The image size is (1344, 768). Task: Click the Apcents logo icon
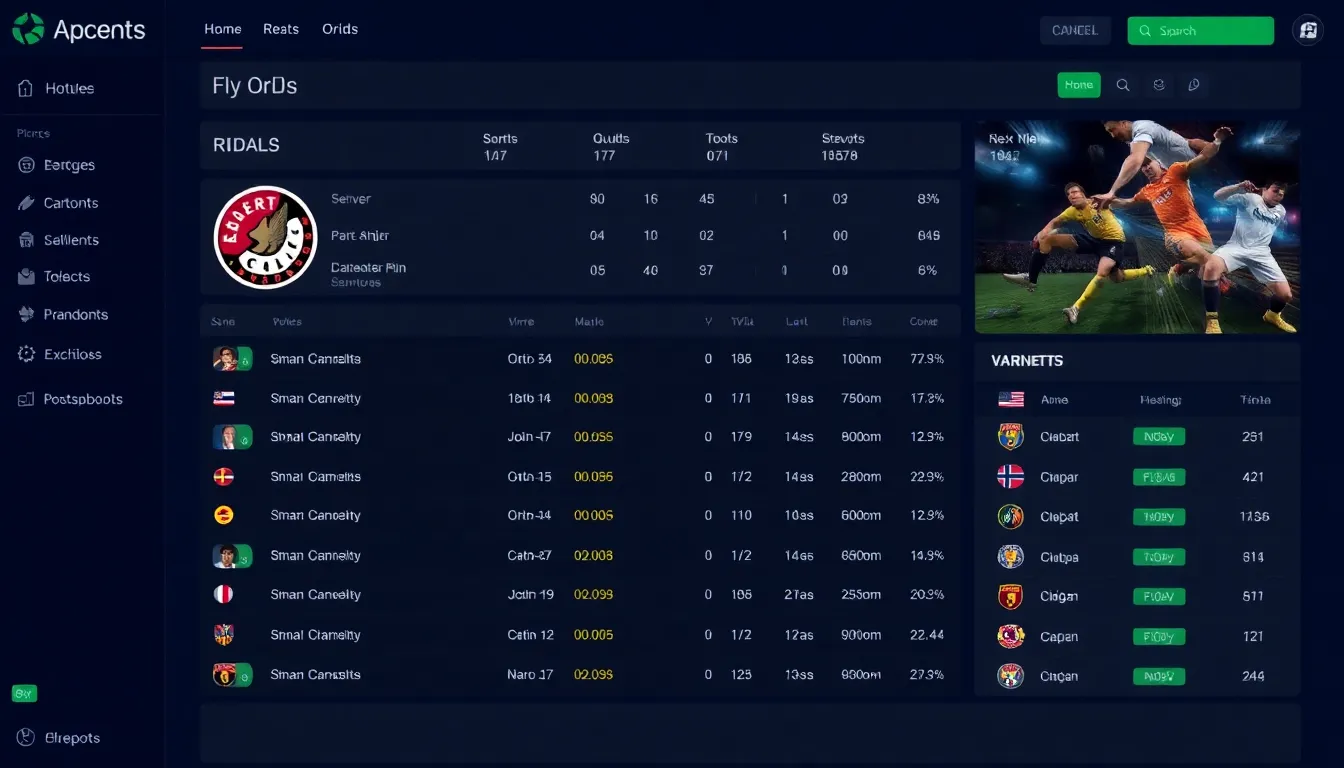coord(28,29)
